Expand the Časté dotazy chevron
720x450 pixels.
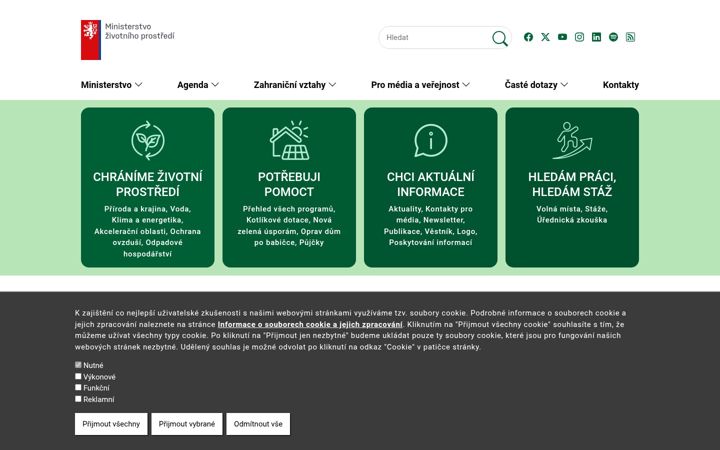point(564,84)
